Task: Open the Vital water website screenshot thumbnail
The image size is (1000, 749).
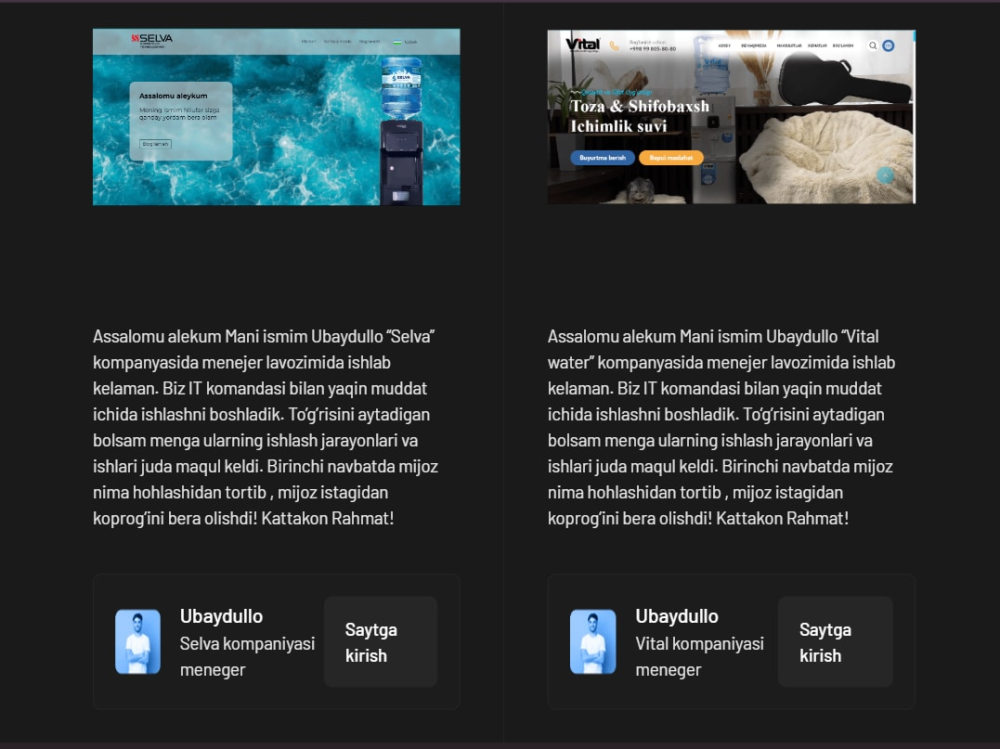Action: click(731, 117)
